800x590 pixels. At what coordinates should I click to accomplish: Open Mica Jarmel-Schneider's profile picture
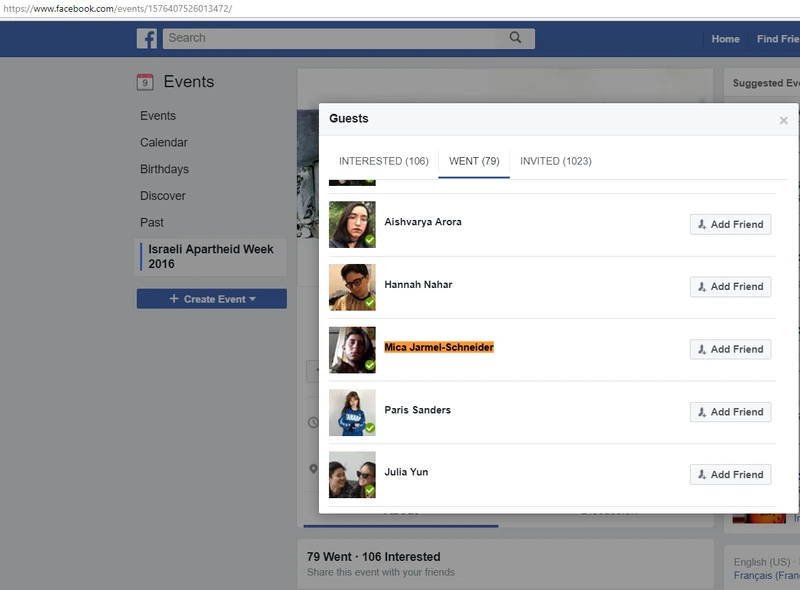[x=352, y=350]
